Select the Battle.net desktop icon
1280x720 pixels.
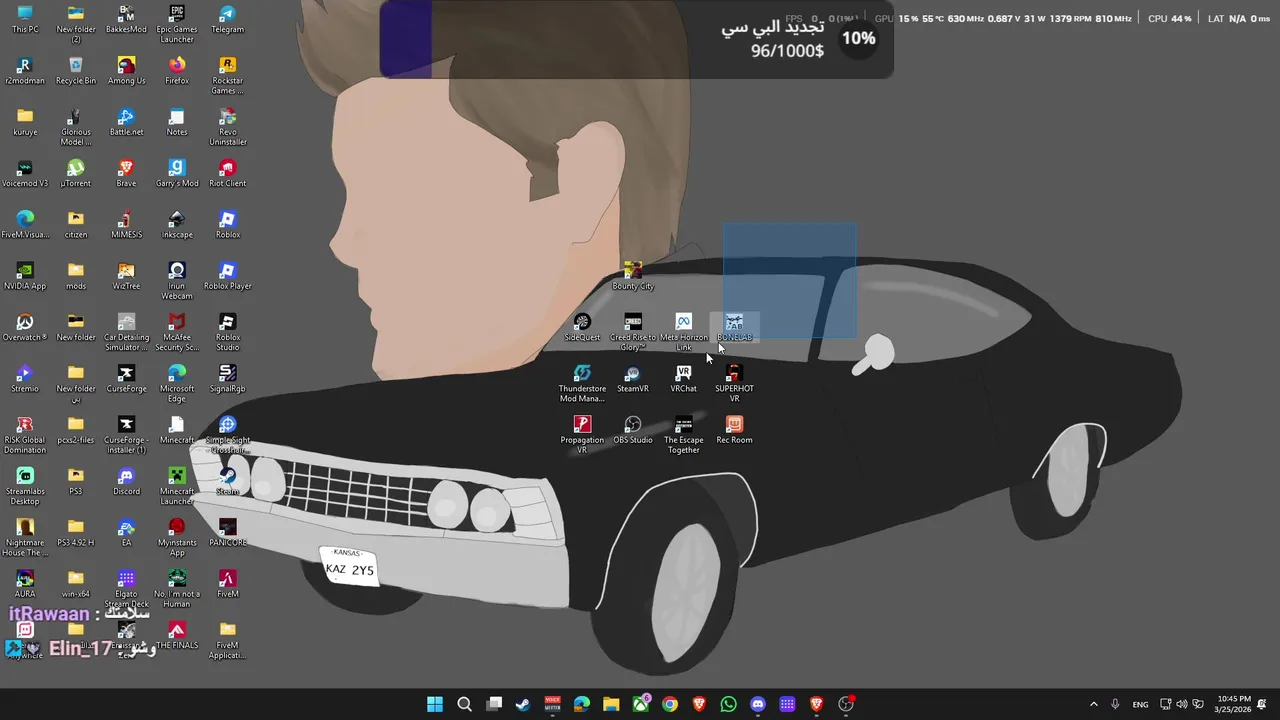click(126, 122)
